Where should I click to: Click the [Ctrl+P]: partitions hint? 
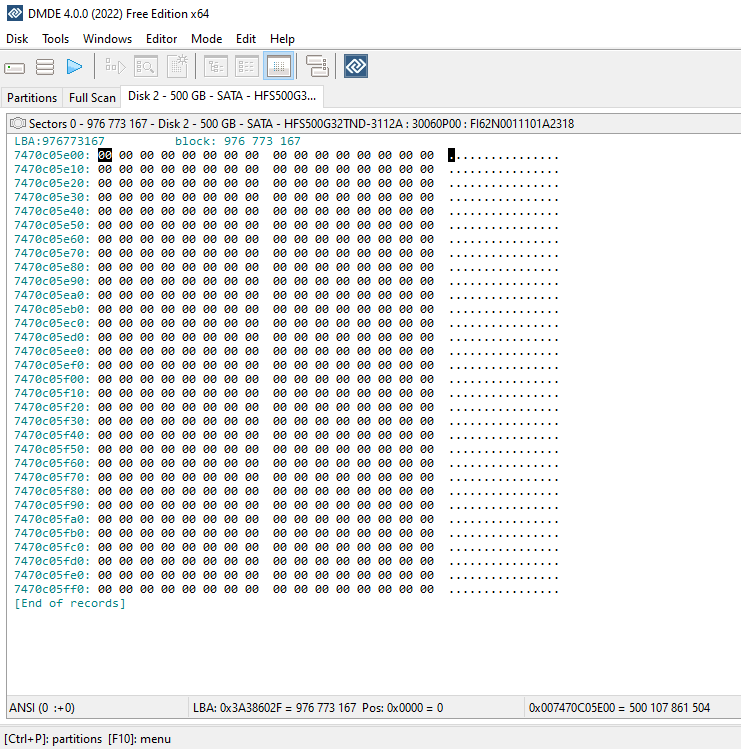pos(53,739)
